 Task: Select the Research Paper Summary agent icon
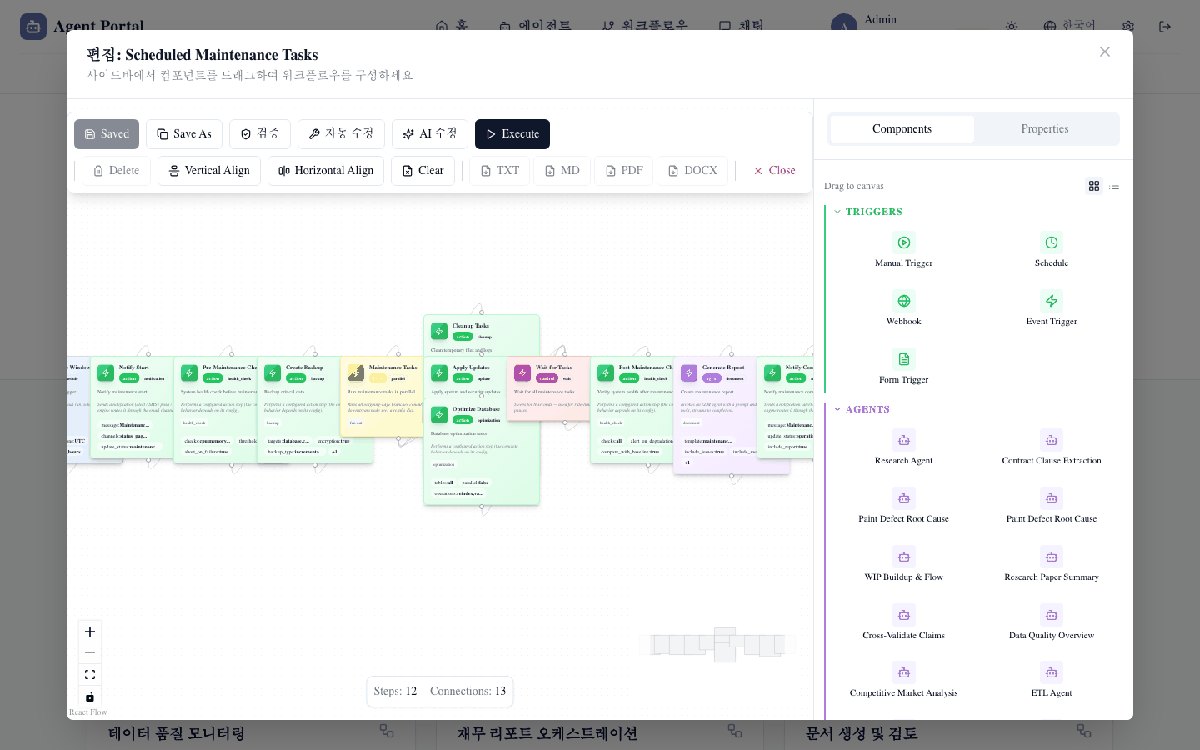coord(1051,556)
